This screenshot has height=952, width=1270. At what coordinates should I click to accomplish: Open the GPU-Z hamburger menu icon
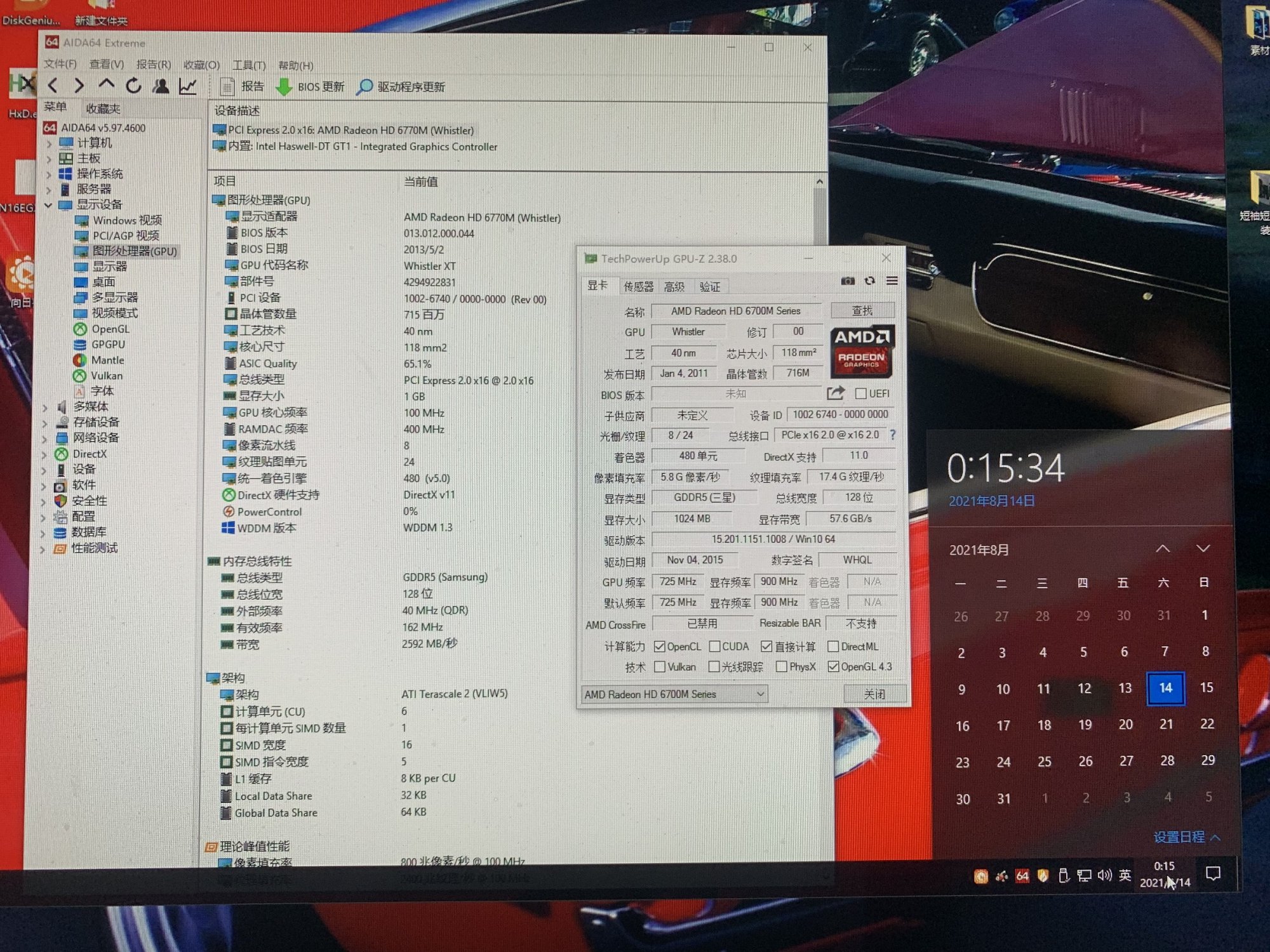(x=892, y=281)
